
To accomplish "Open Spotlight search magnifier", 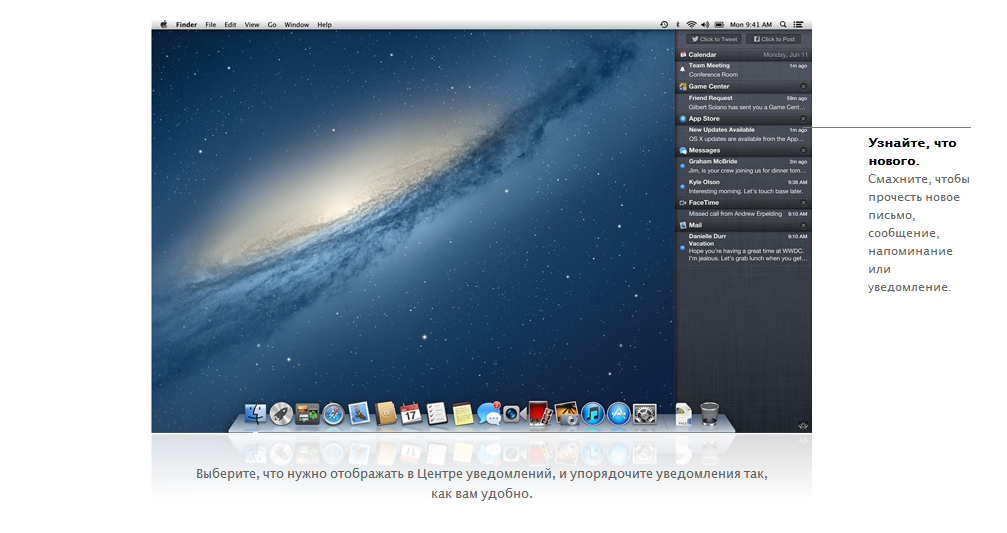I will pyautogui.click(x=784, y=24).
